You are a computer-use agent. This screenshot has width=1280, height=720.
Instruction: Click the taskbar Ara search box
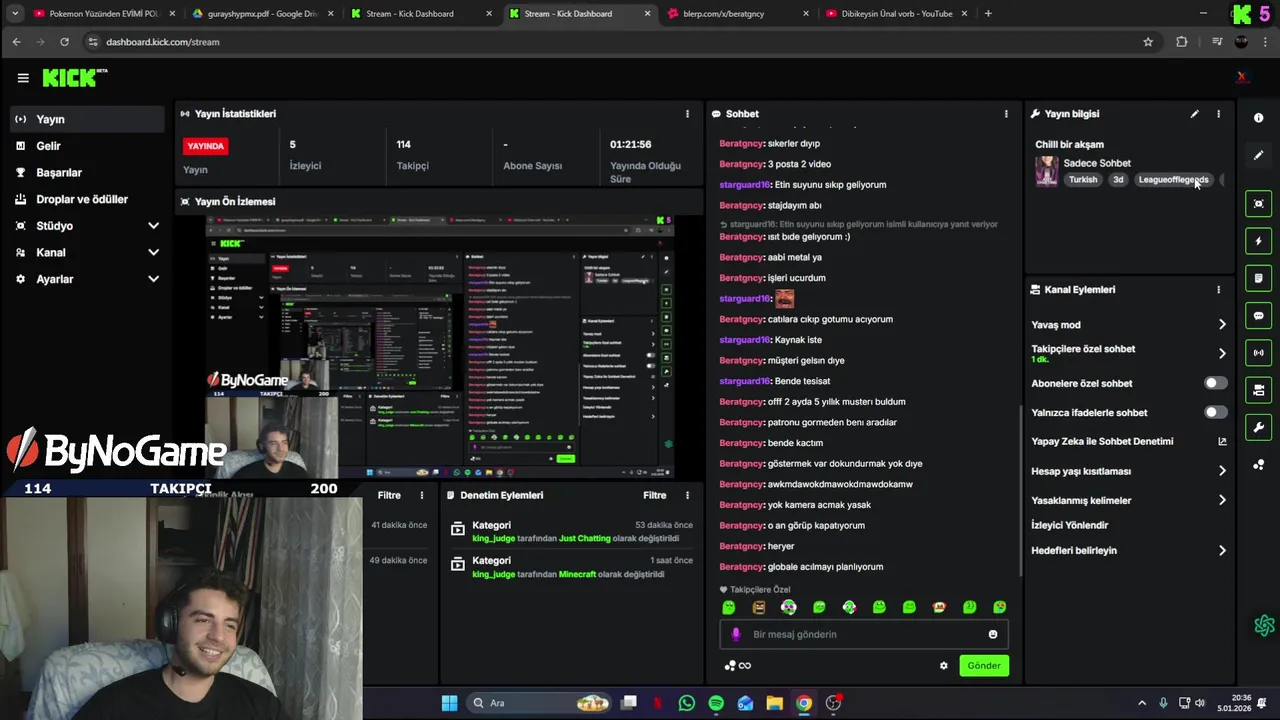[541, 703]
